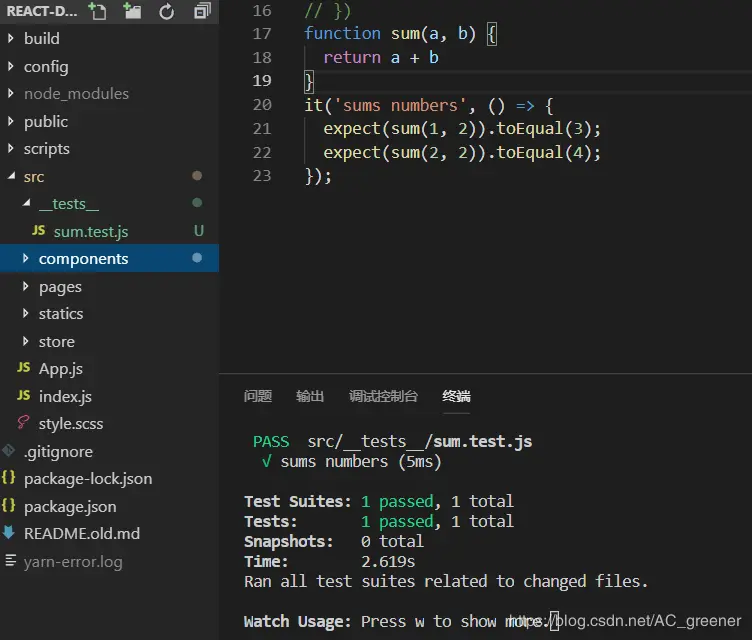This screenshot has width=752, height=640.
Task: Expand the node_modules folder arrow
Action: pos(11,93)
